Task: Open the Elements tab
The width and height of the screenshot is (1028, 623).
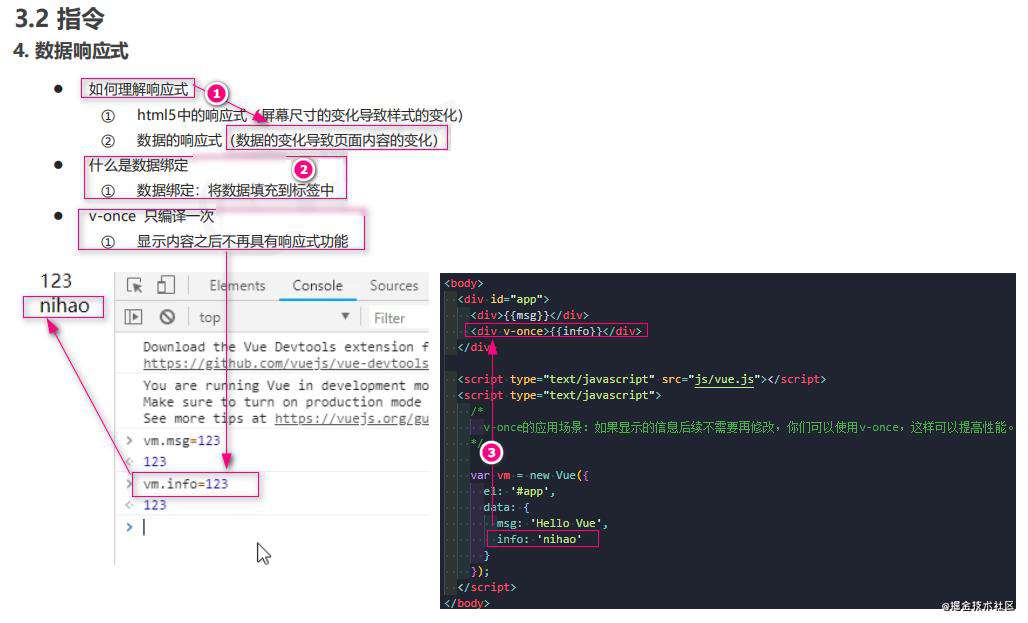Action: coord(237,286)
